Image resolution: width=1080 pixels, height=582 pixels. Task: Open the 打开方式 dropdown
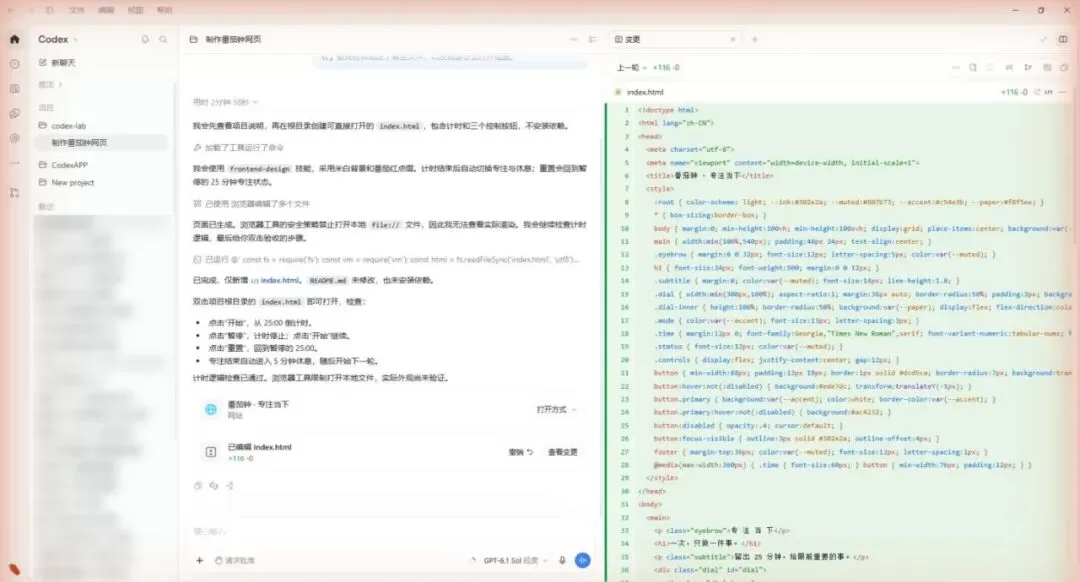(x=557, y=410)
